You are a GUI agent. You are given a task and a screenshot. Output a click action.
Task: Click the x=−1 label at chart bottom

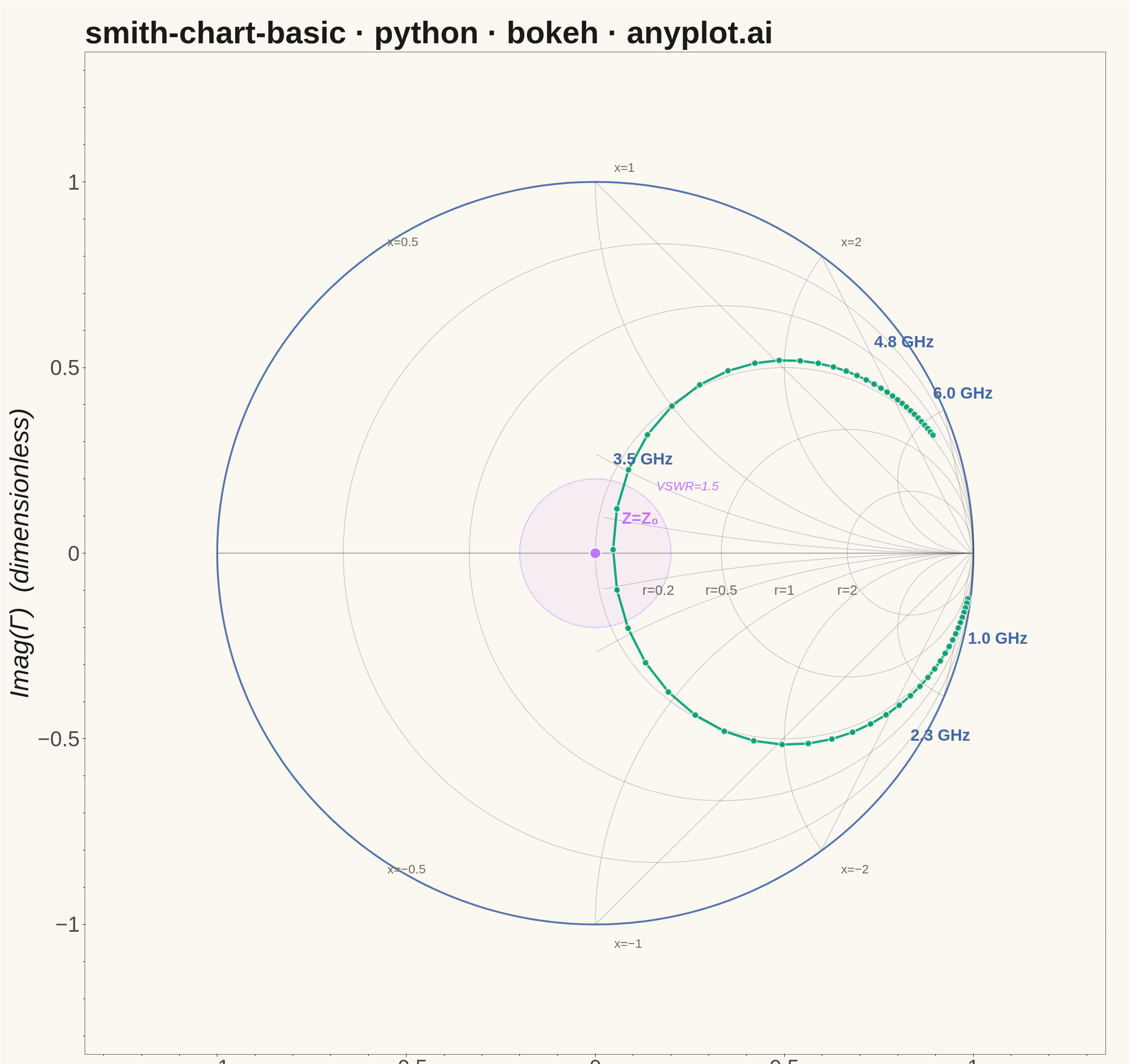pos(628,944)
